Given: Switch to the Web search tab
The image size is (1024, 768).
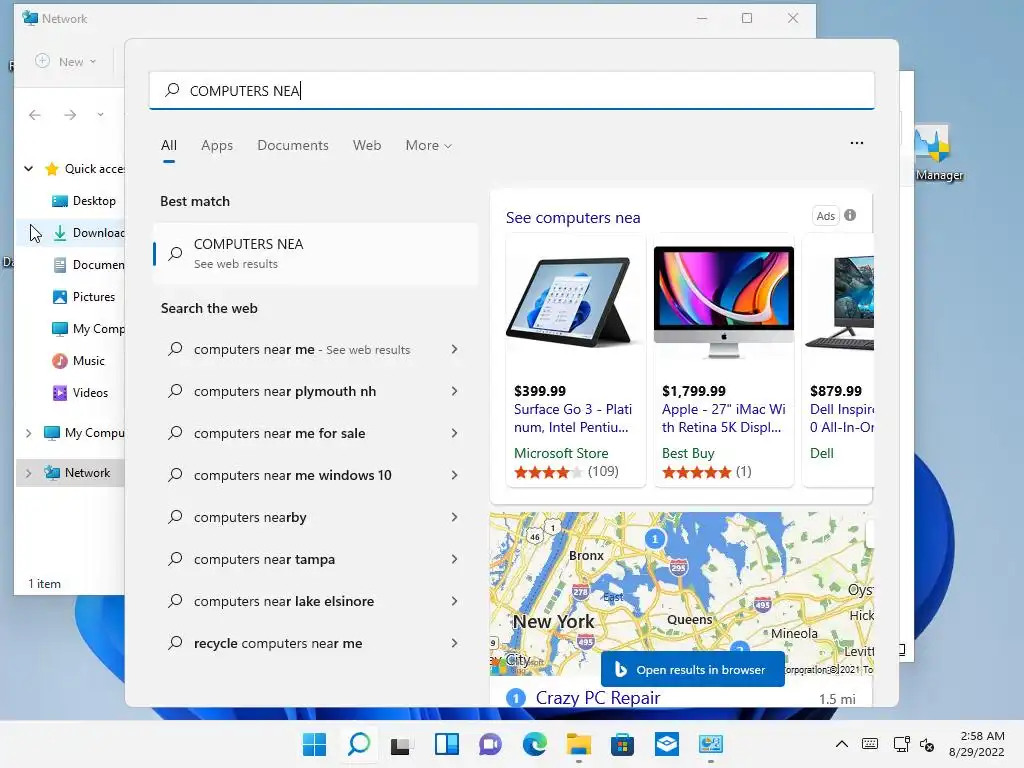Looking at the screenshot, I should click(x=367, y=145).
